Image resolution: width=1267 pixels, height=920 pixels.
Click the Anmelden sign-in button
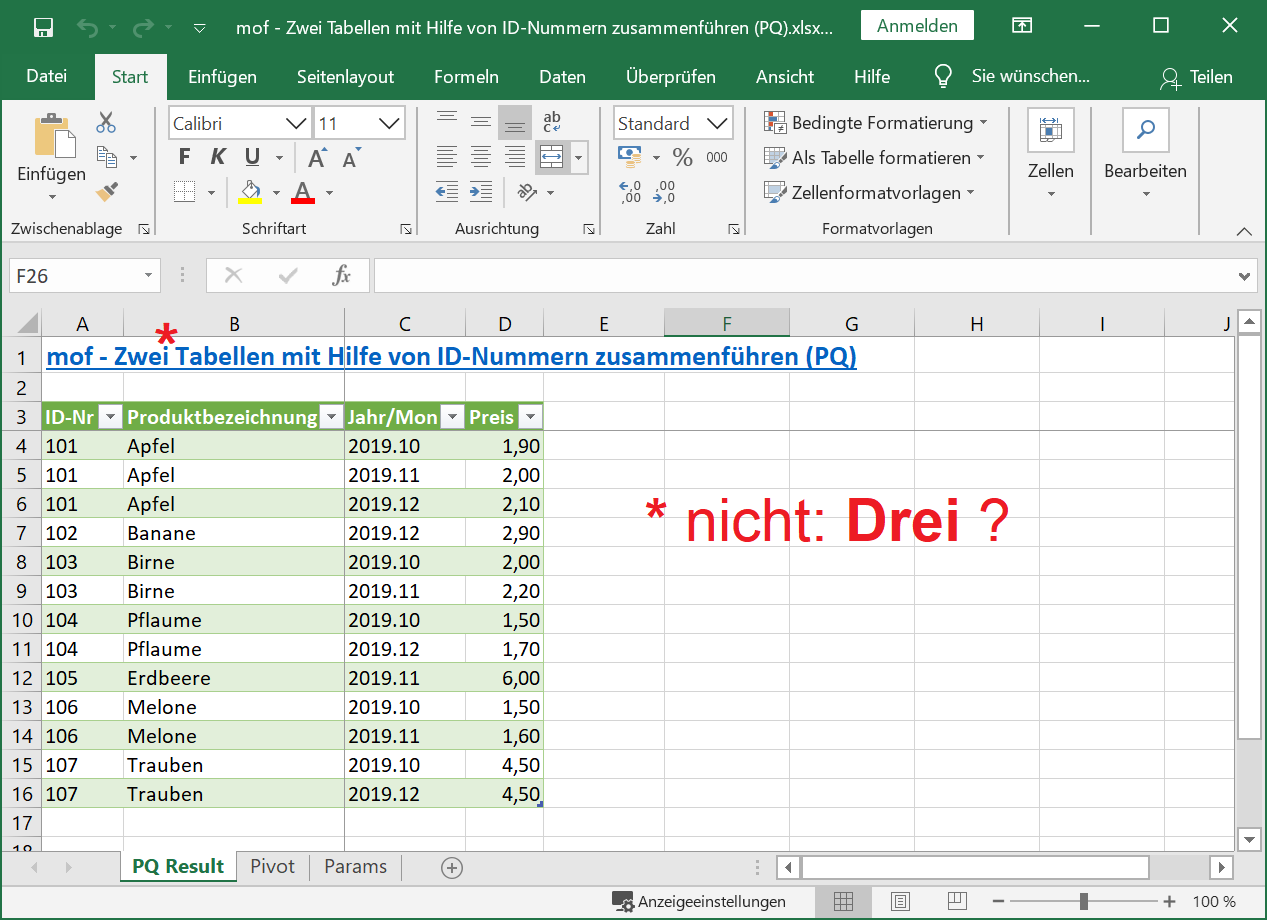point(917,26)
